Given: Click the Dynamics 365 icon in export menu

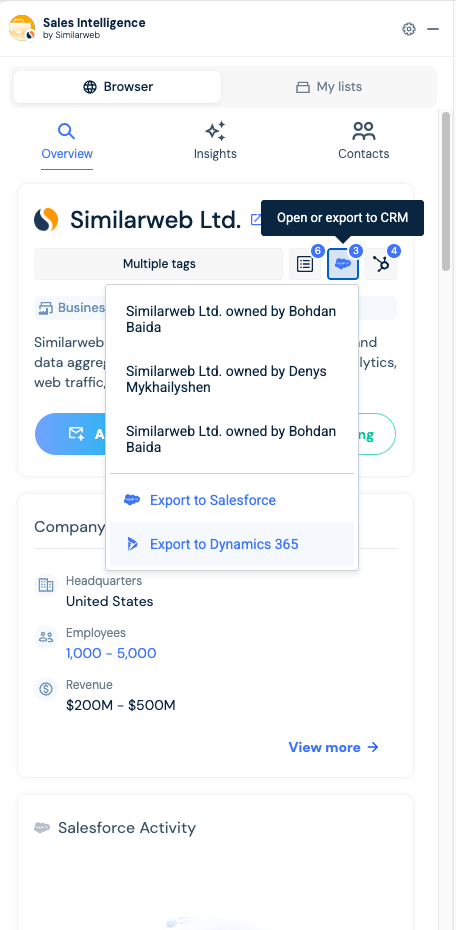Looking at the screenshot, I should [133, 544].
